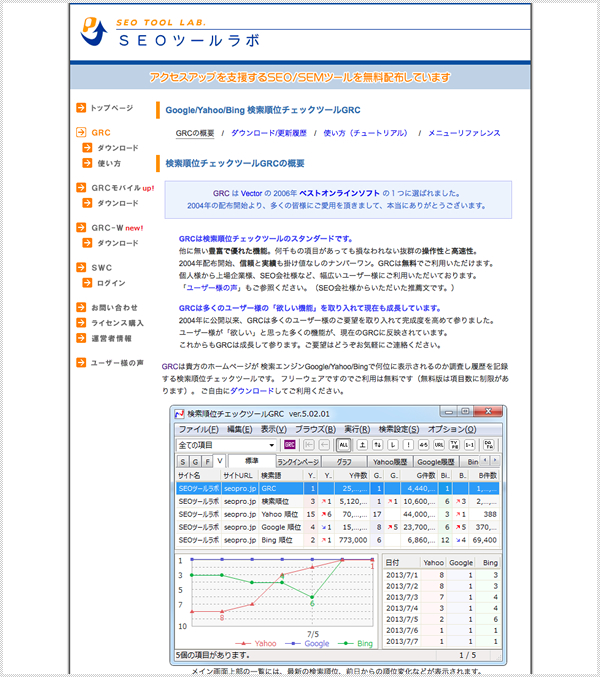Select the Yahoo履歴 tab
This screenshot has width=600, height=677.
pos(390,462)
